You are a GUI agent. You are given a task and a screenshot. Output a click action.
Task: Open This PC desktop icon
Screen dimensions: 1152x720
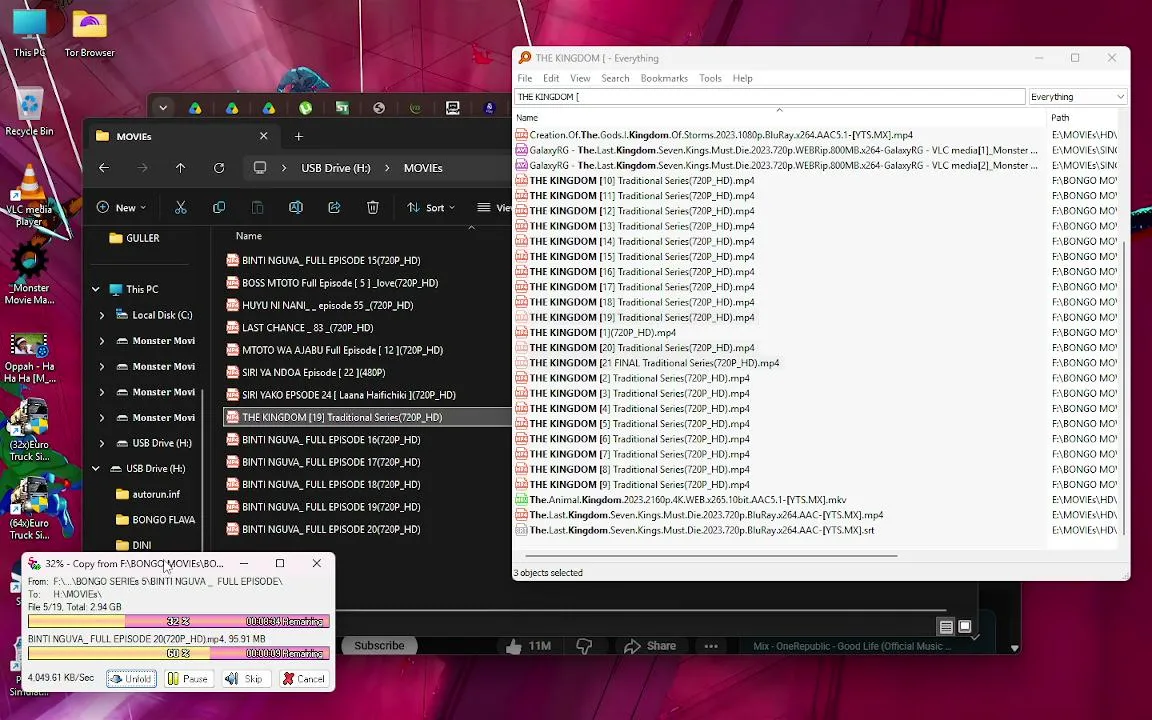tap(29, 33)
